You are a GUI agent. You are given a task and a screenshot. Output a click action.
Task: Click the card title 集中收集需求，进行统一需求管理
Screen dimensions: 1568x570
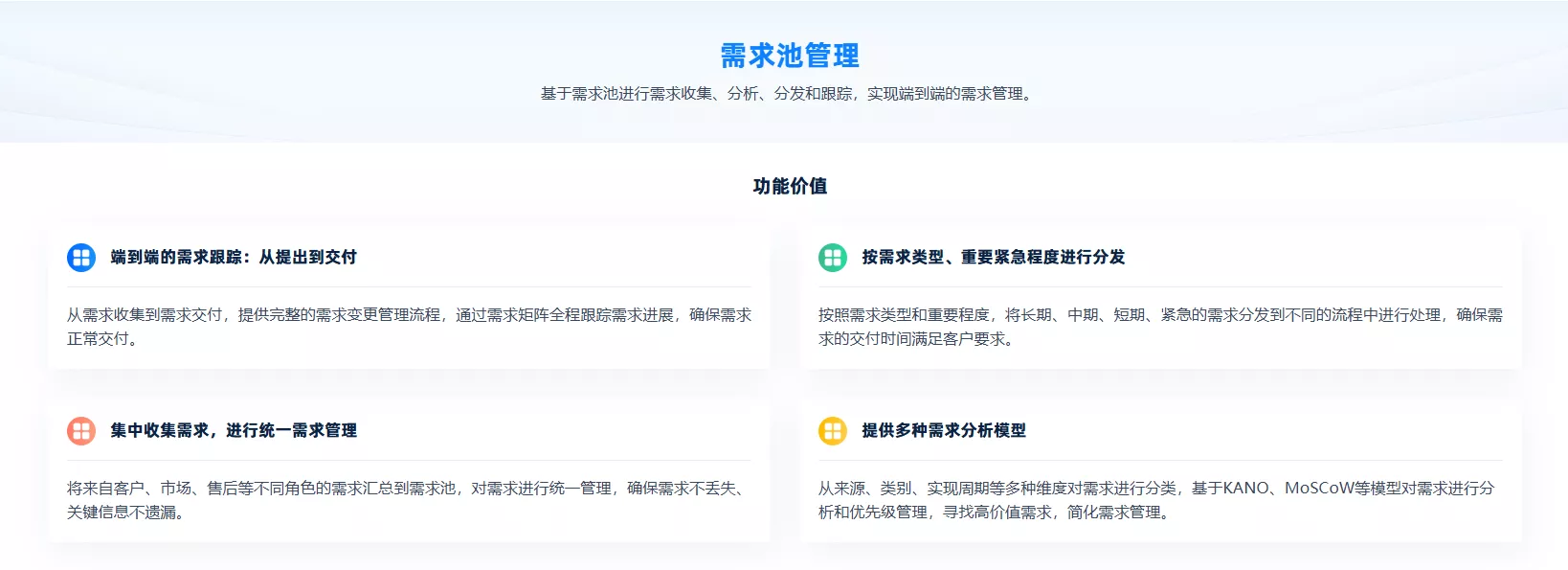click(234, 430)
